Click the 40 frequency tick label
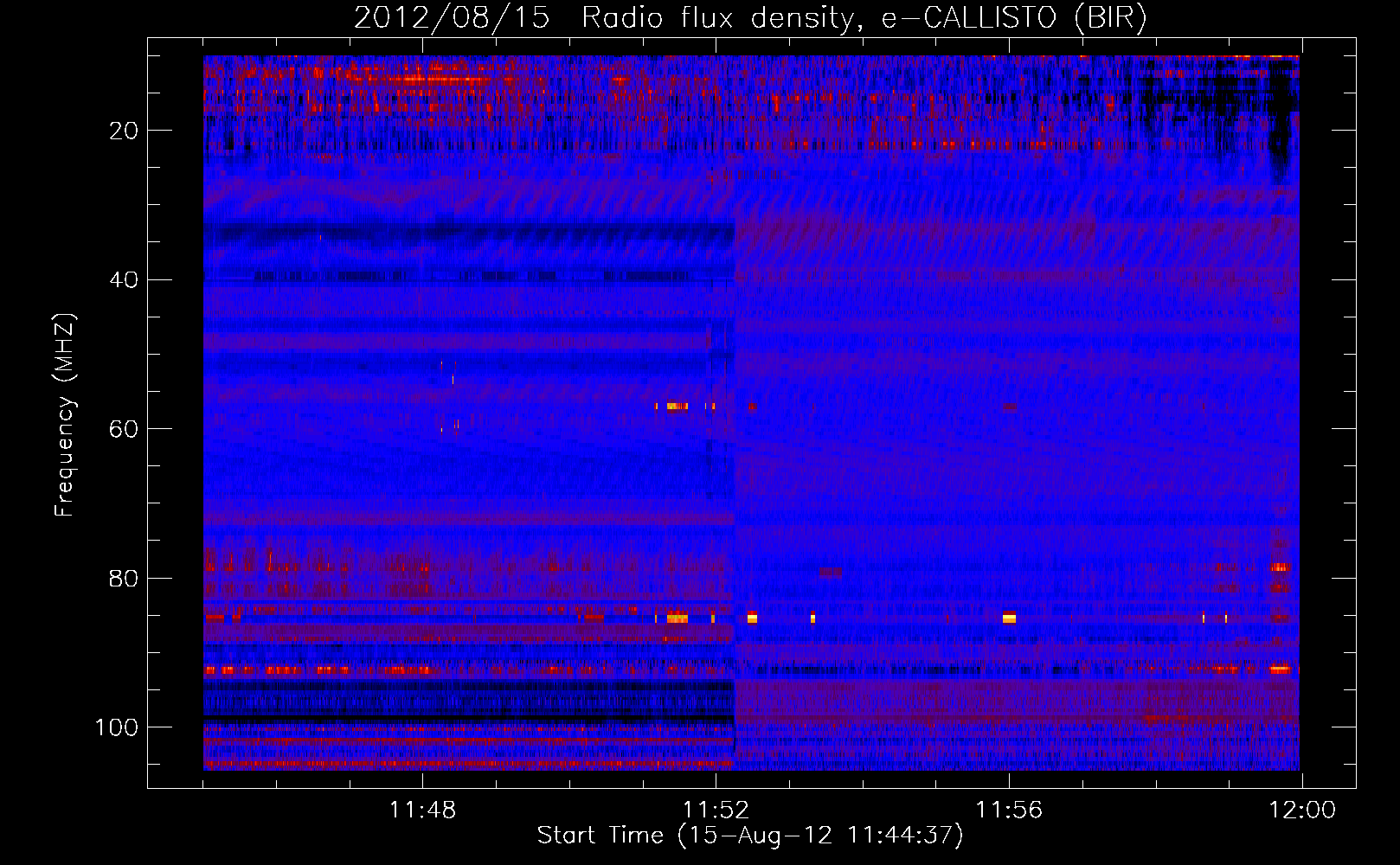 (x=124, y=280)
